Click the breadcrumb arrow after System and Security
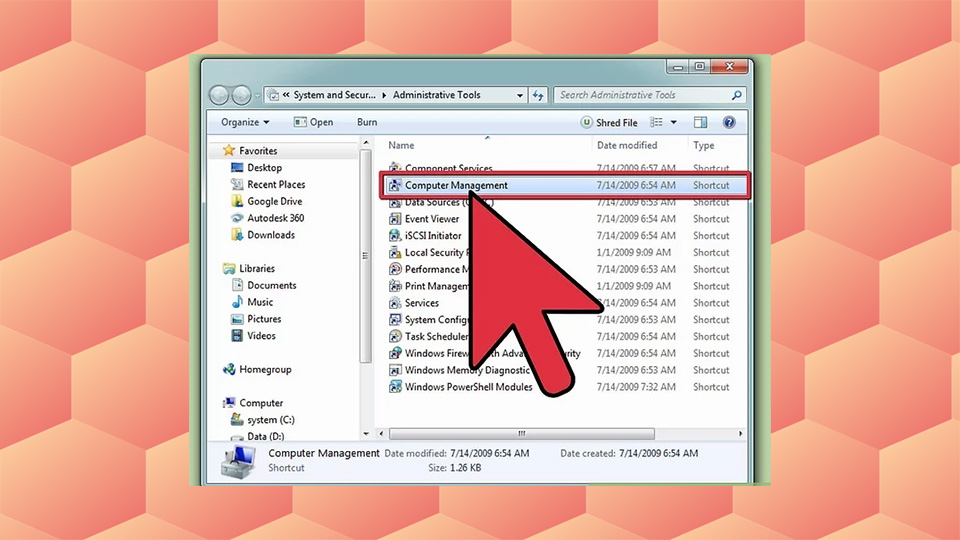 (x=384, y=96)
